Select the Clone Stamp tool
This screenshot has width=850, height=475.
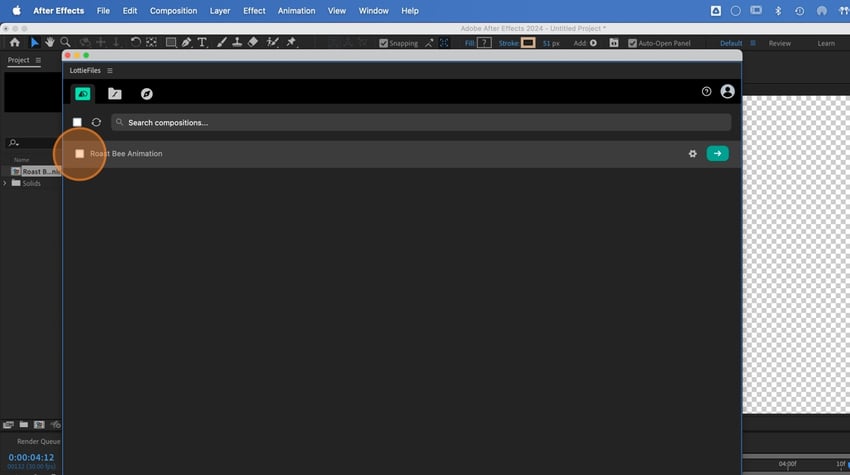[x=237, y=42]
